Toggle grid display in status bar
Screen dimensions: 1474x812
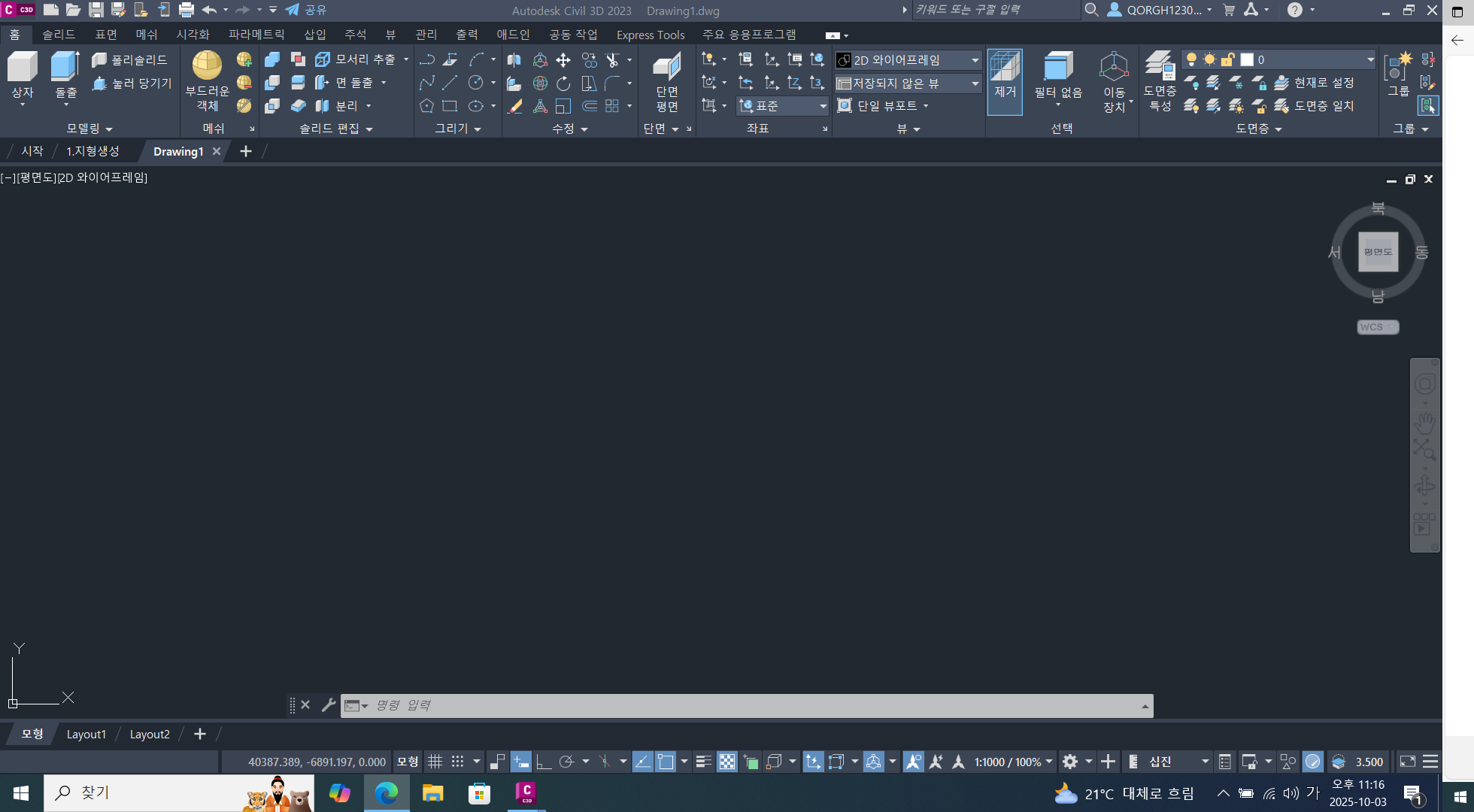coord(435,762)
